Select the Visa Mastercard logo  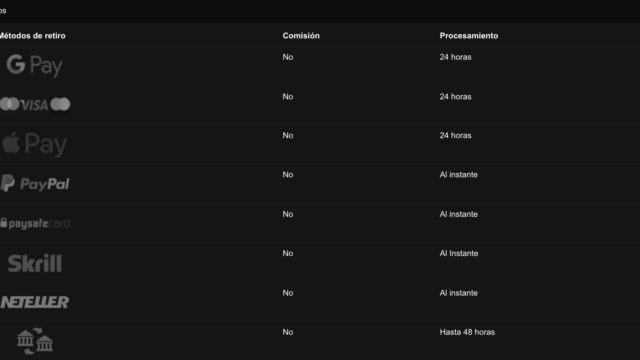click(35, 104)
